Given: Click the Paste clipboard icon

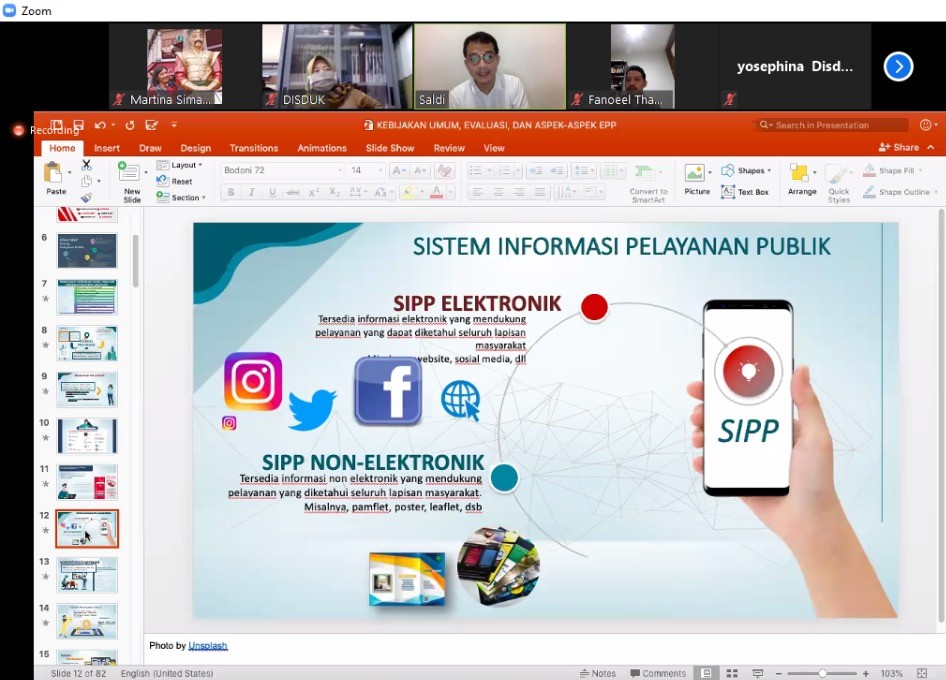Looking at the screenshot, I should coord(54,173).
